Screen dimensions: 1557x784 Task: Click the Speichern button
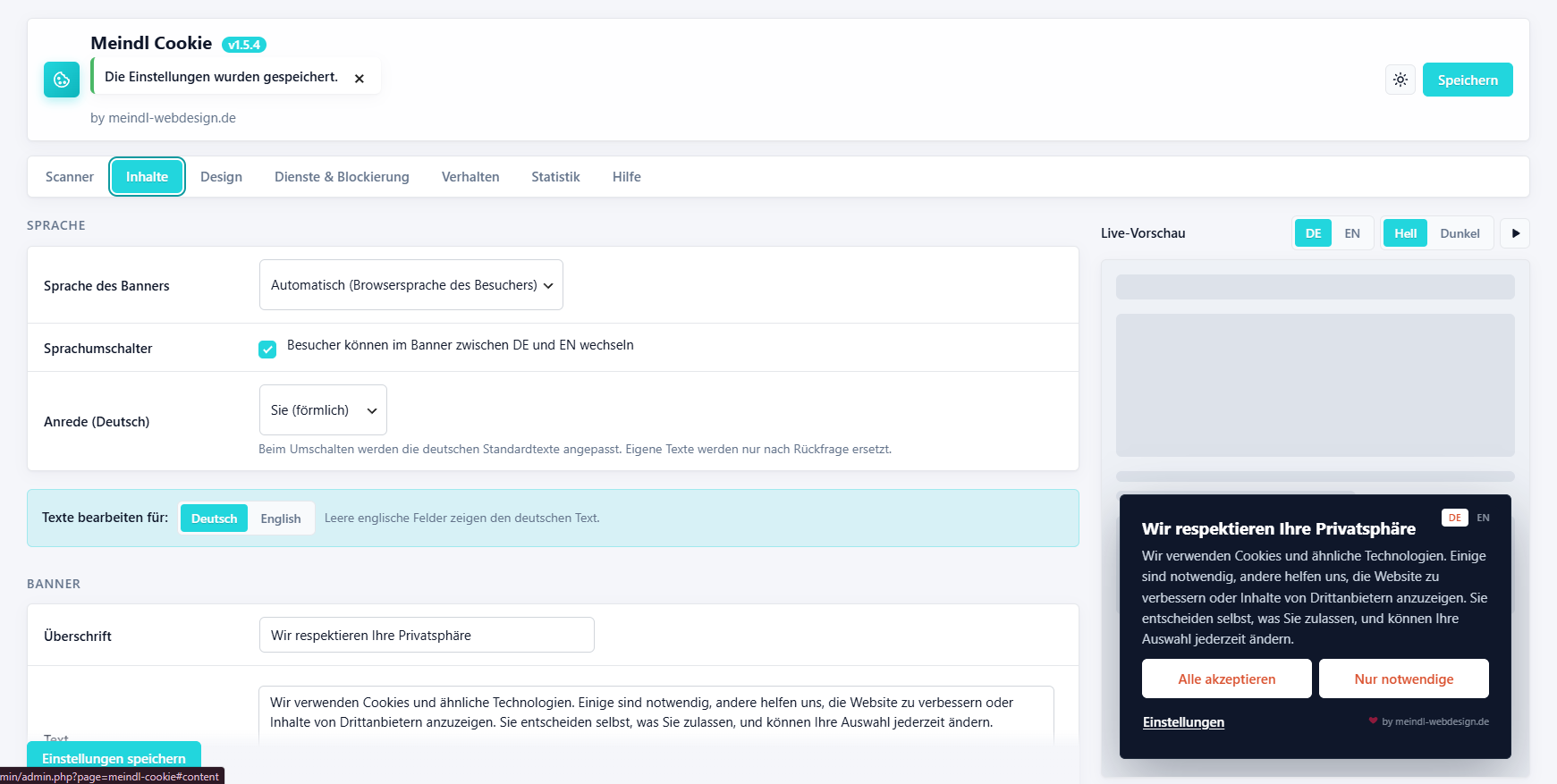click(x=1468, y=80)
